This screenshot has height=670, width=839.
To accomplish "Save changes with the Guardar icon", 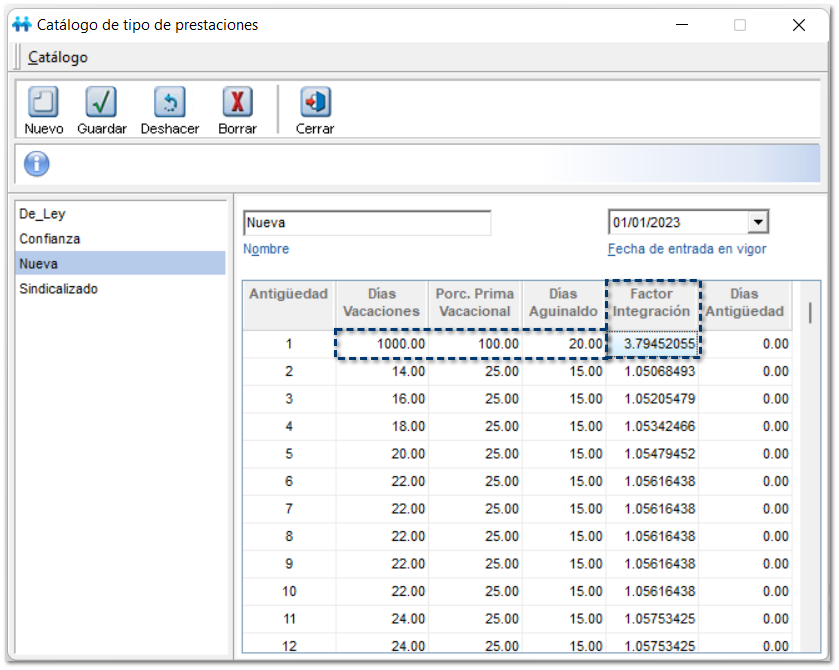I will [x=101, y=103].
